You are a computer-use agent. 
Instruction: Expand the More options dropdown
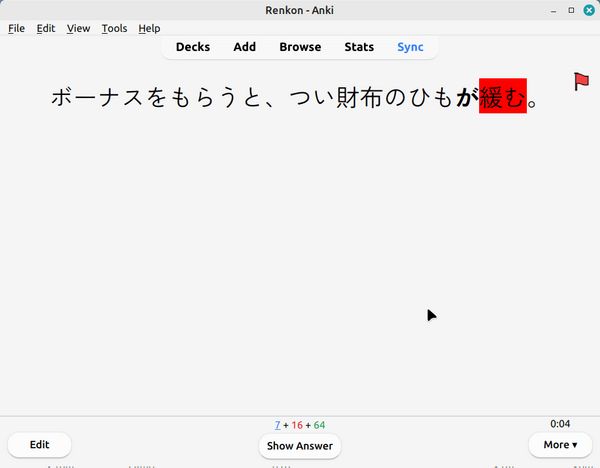coord(560,445)
